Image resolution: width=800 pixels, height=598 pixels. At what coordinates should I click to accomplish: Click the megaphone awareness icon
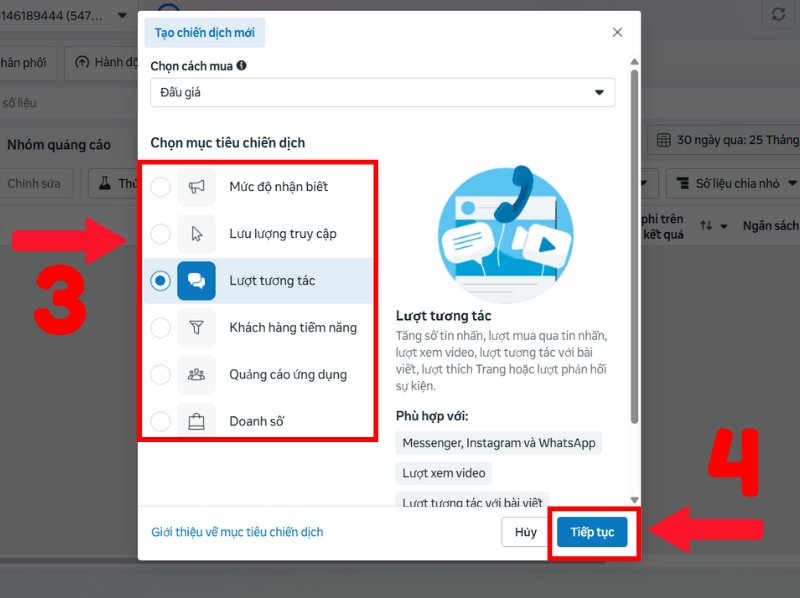pos(196,187)
